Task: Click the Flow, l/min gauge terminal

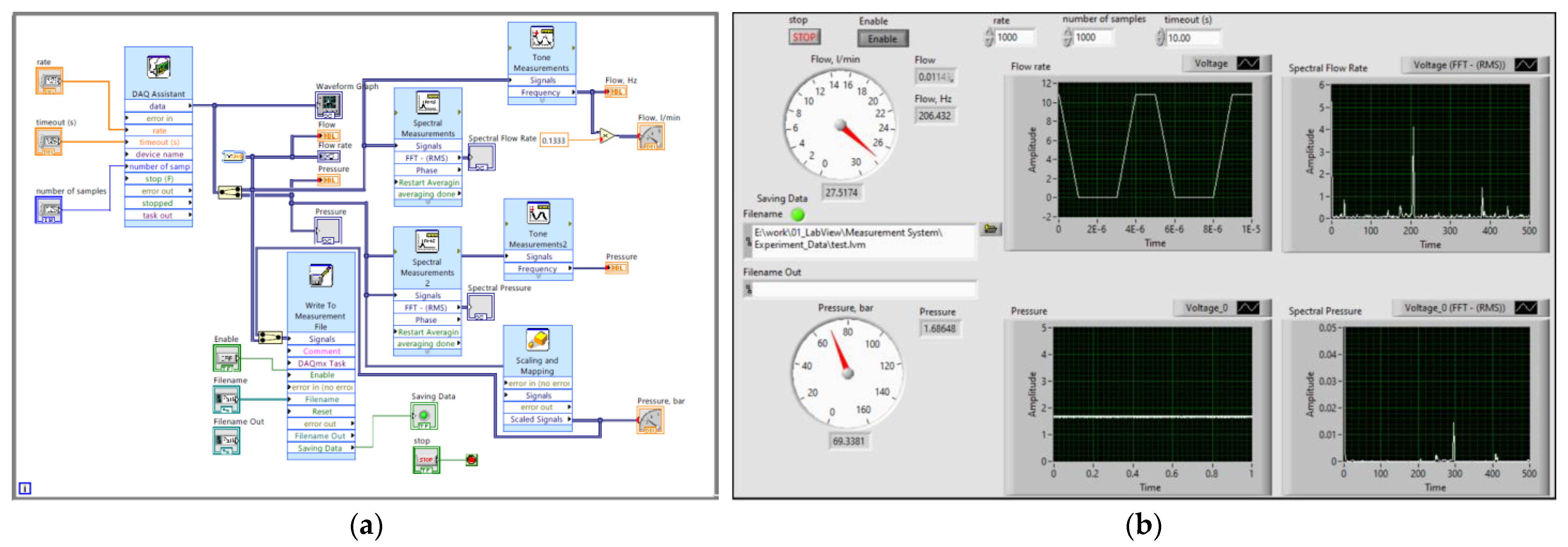Action: [651, 137]
